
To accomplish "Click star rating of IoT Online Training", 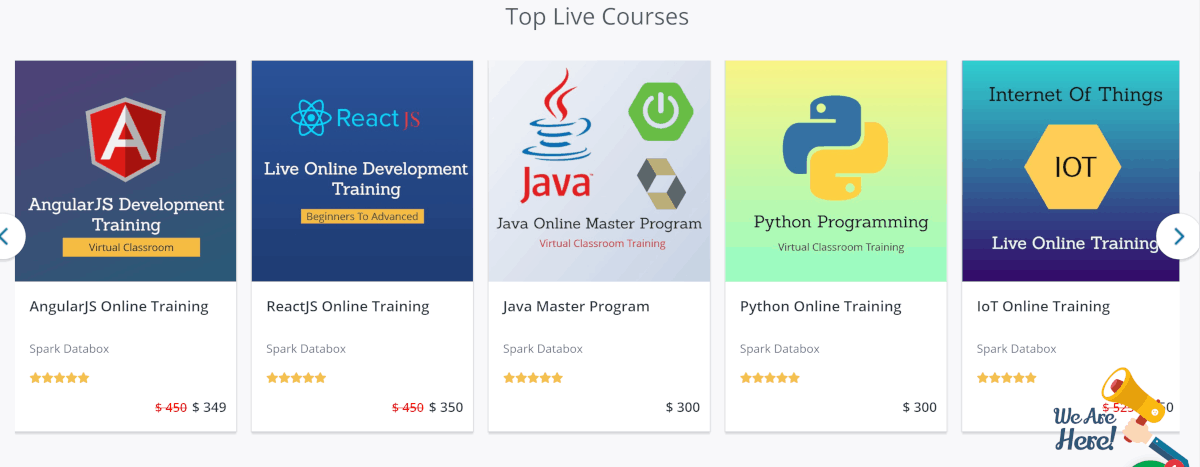I will [x=1007, y=378].
